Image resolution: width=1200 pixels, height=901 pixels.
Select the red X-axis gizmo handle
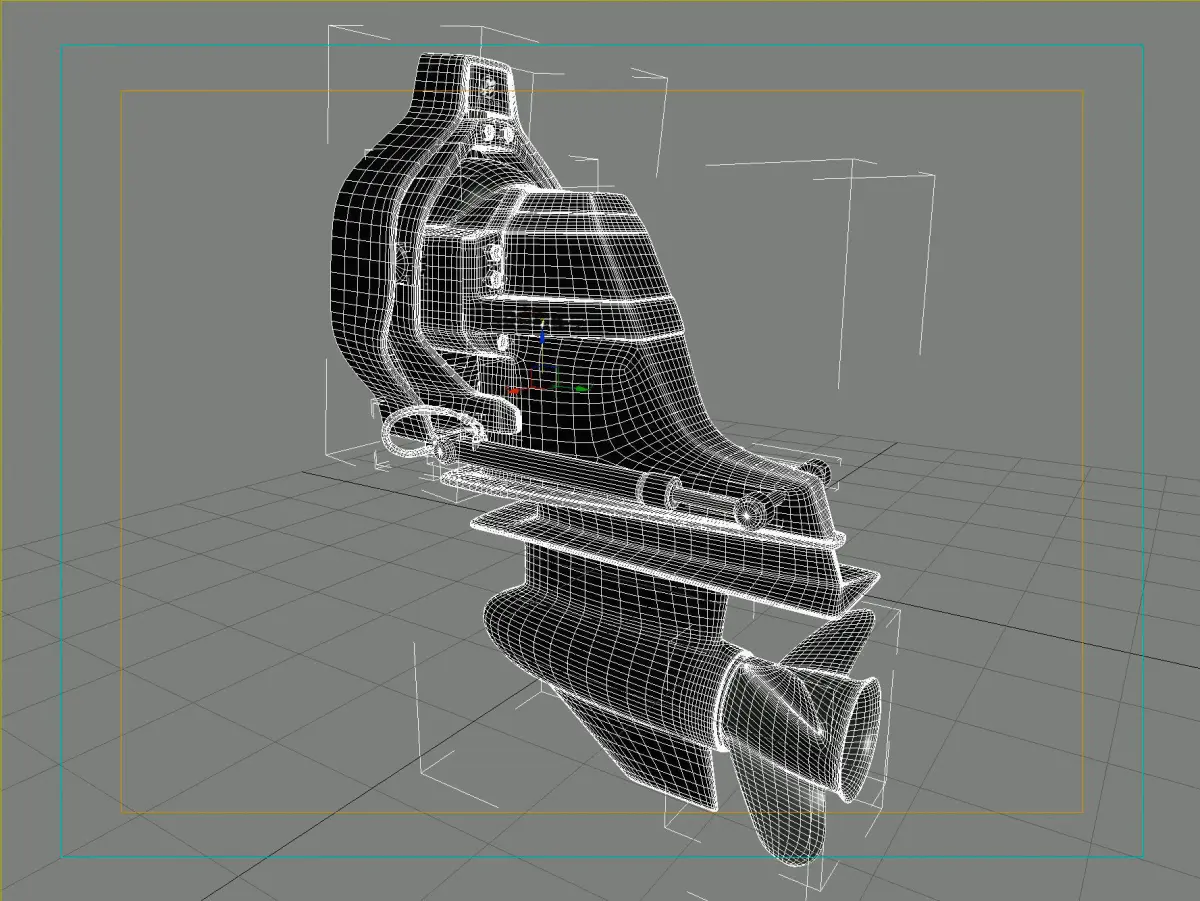pos(515,390)
